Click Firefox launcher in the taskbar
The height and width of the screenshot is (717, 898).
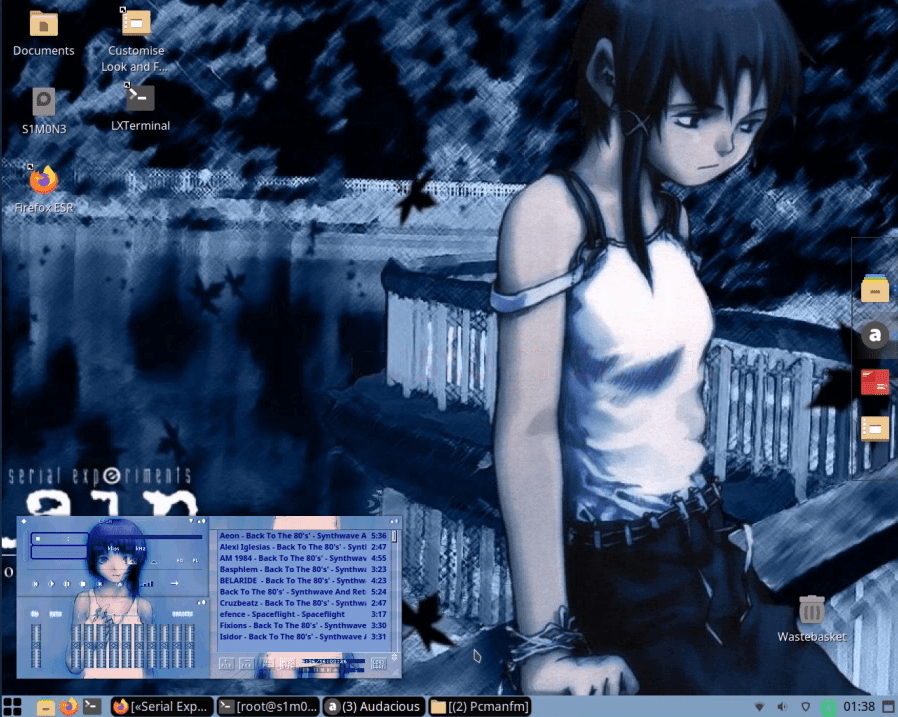coord(69,706)
